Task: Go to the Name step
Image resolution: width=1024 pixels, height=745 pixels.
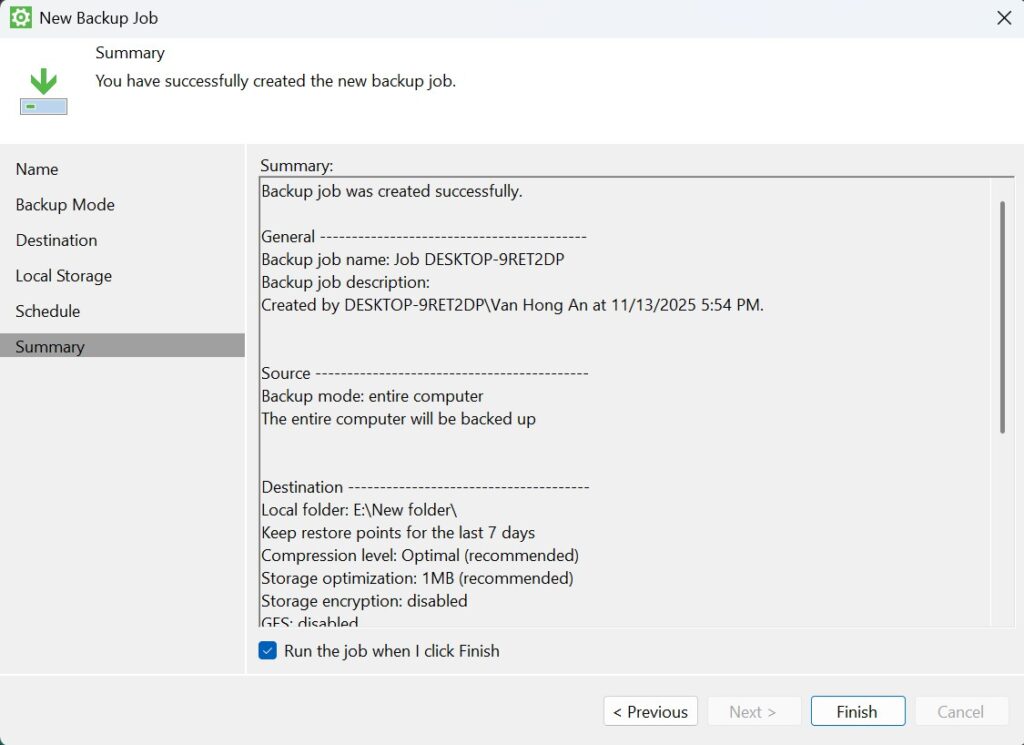Action: [37, 169]
